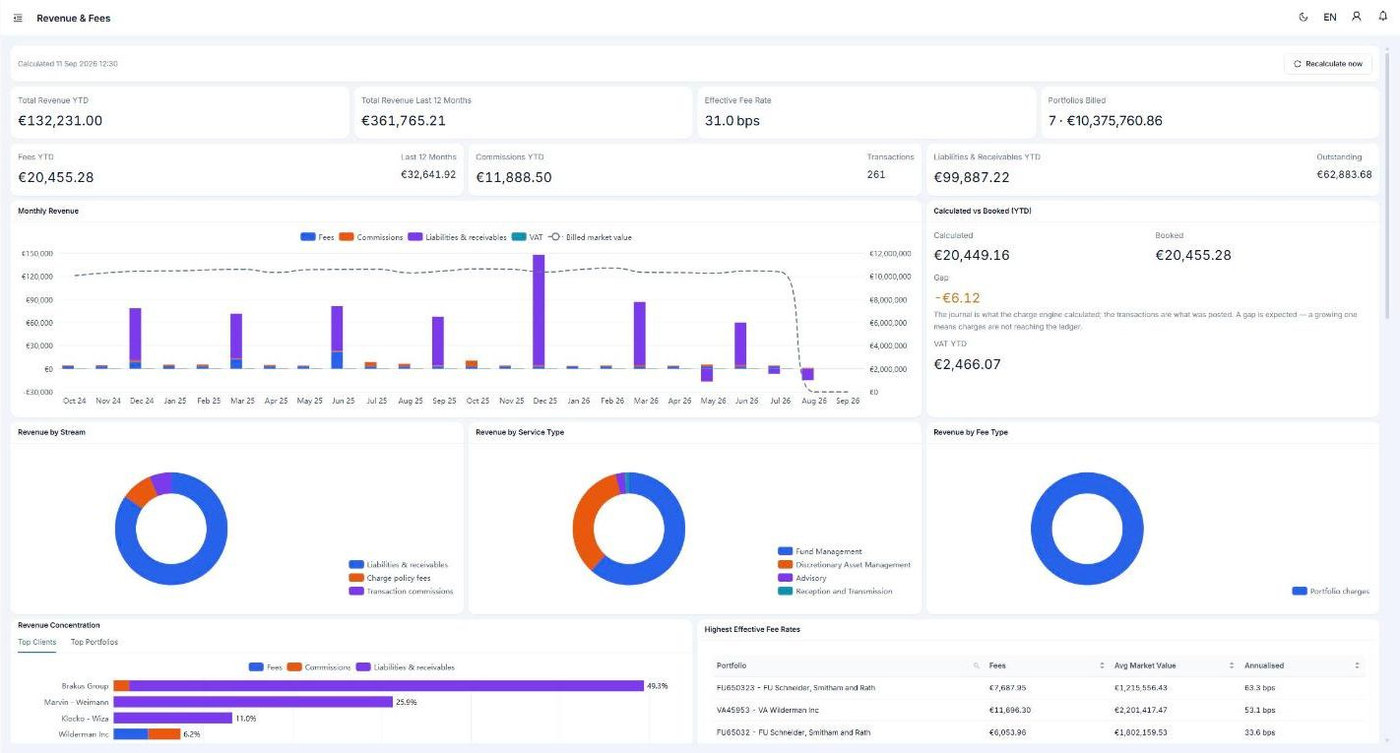Click the €11,696.30 fees cell
The image size is (1400, 753).
(1007, 710)
